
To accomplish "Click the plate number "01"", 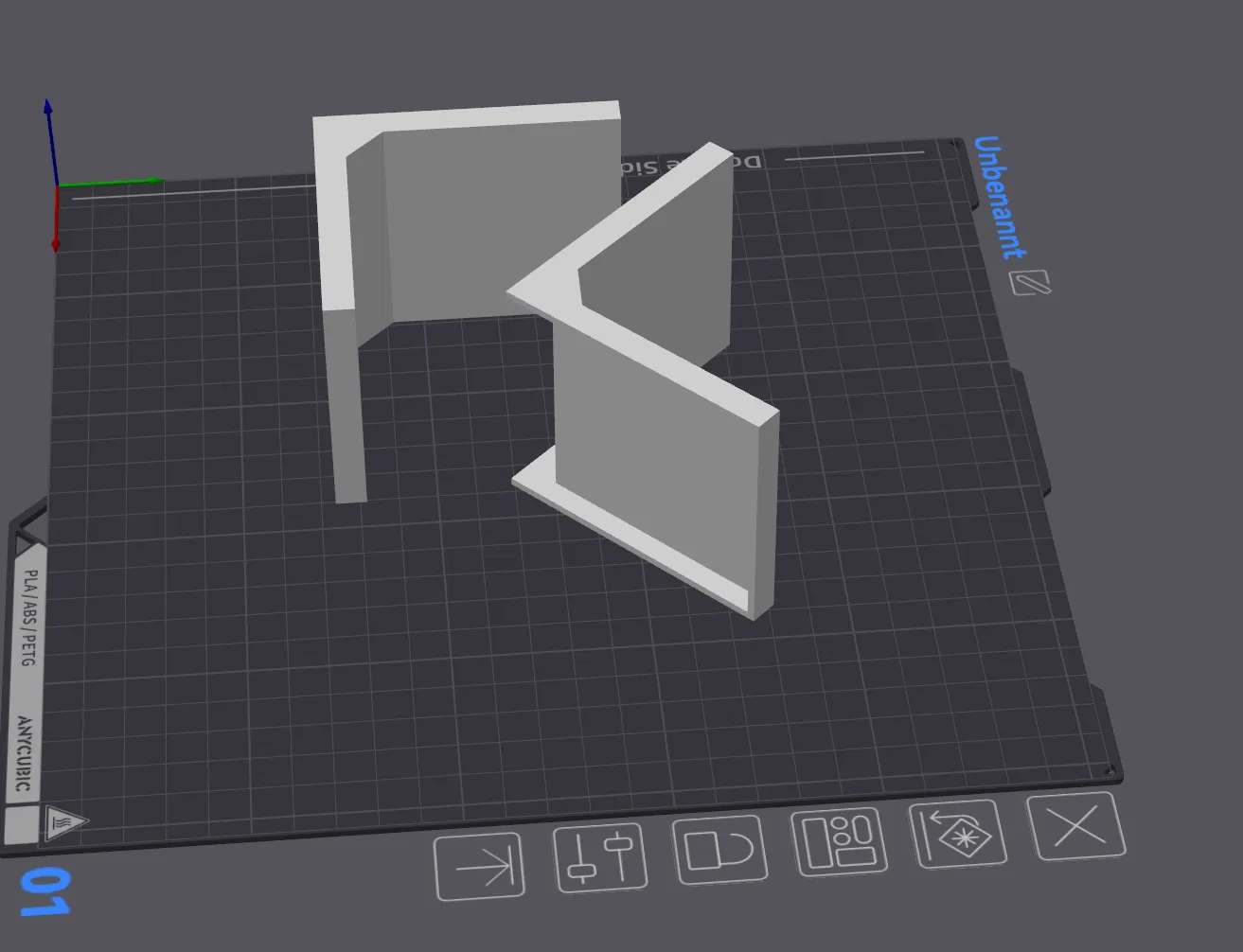I will 44,891.
